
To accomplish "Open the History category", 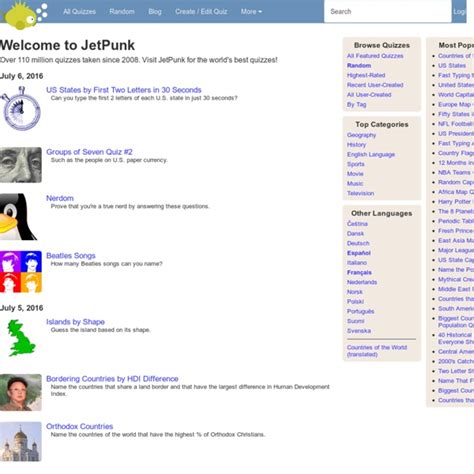I will pyautogui.click(x=356, y=145).
